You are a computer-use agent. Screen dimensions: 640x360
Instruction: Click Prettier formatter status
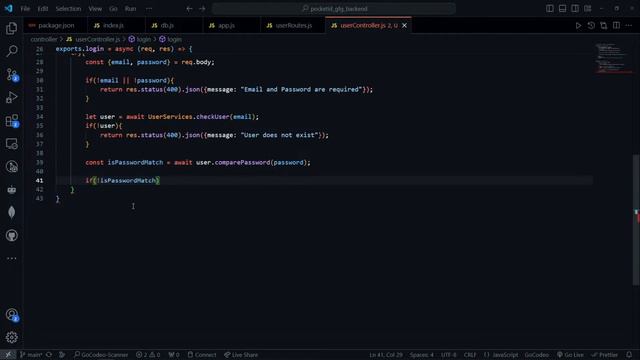pyautogui.click(x=604, y=355)
